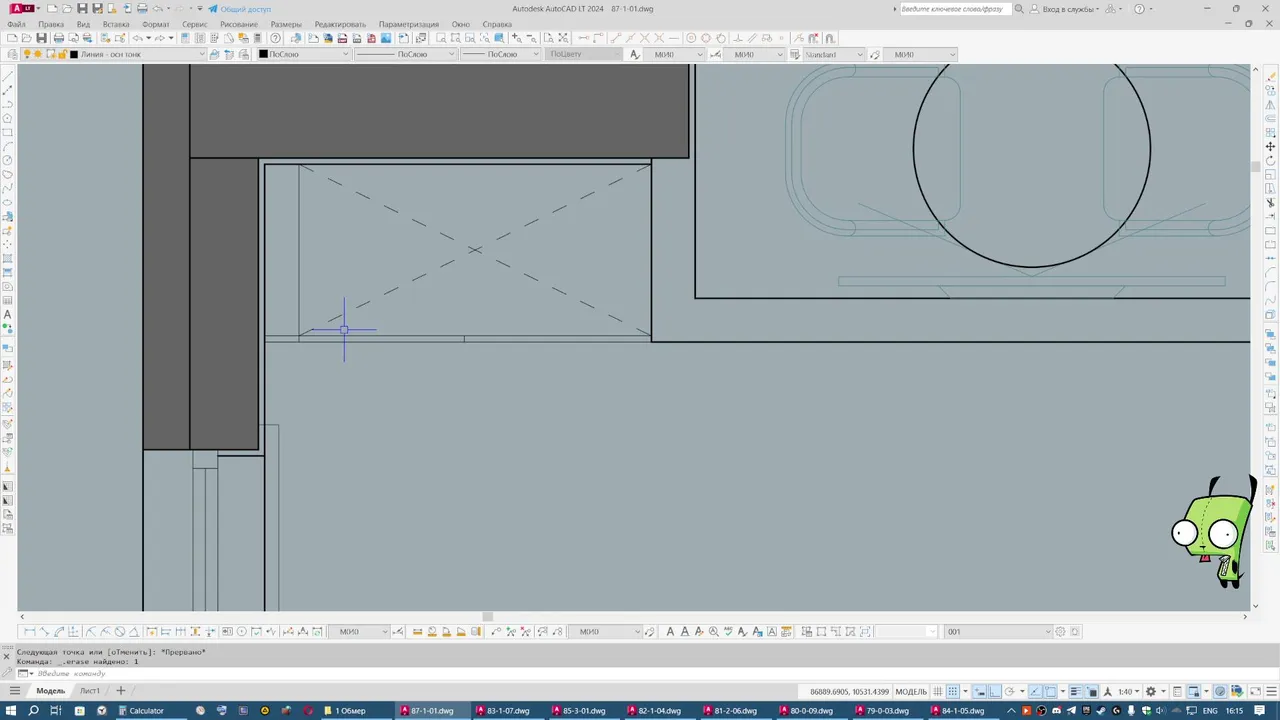Click the spell check icon in text toolbar

coord(728,631)
